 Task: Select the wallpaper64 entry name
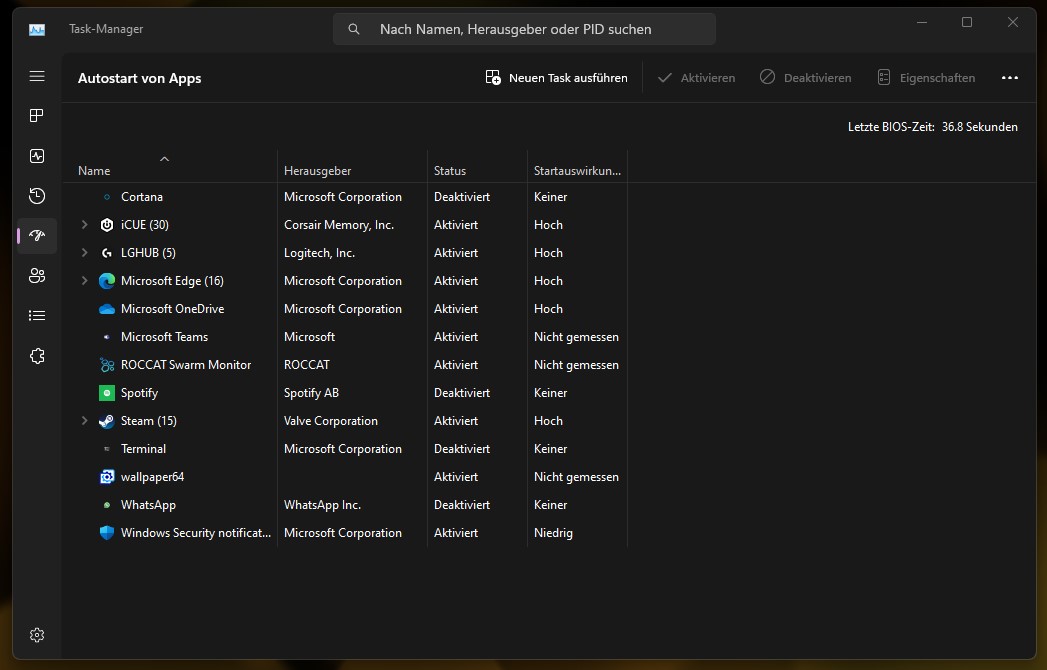coord(152,477)
